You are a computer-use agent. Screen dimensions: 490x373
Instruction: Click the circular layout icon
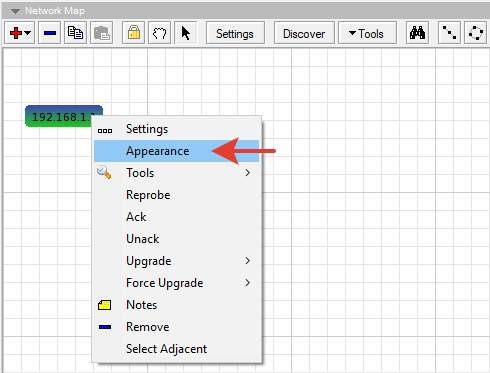(476, 33)
